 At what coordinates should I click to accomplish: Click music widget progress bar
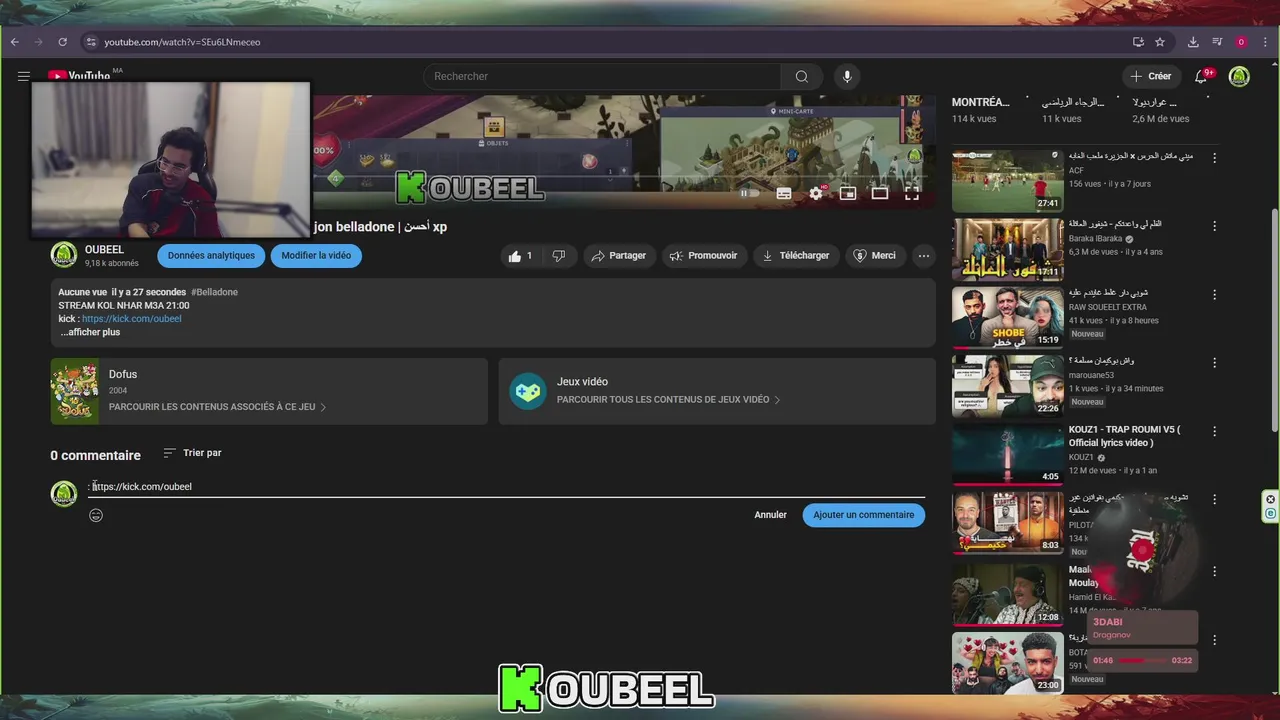[x=1143, y=660]
